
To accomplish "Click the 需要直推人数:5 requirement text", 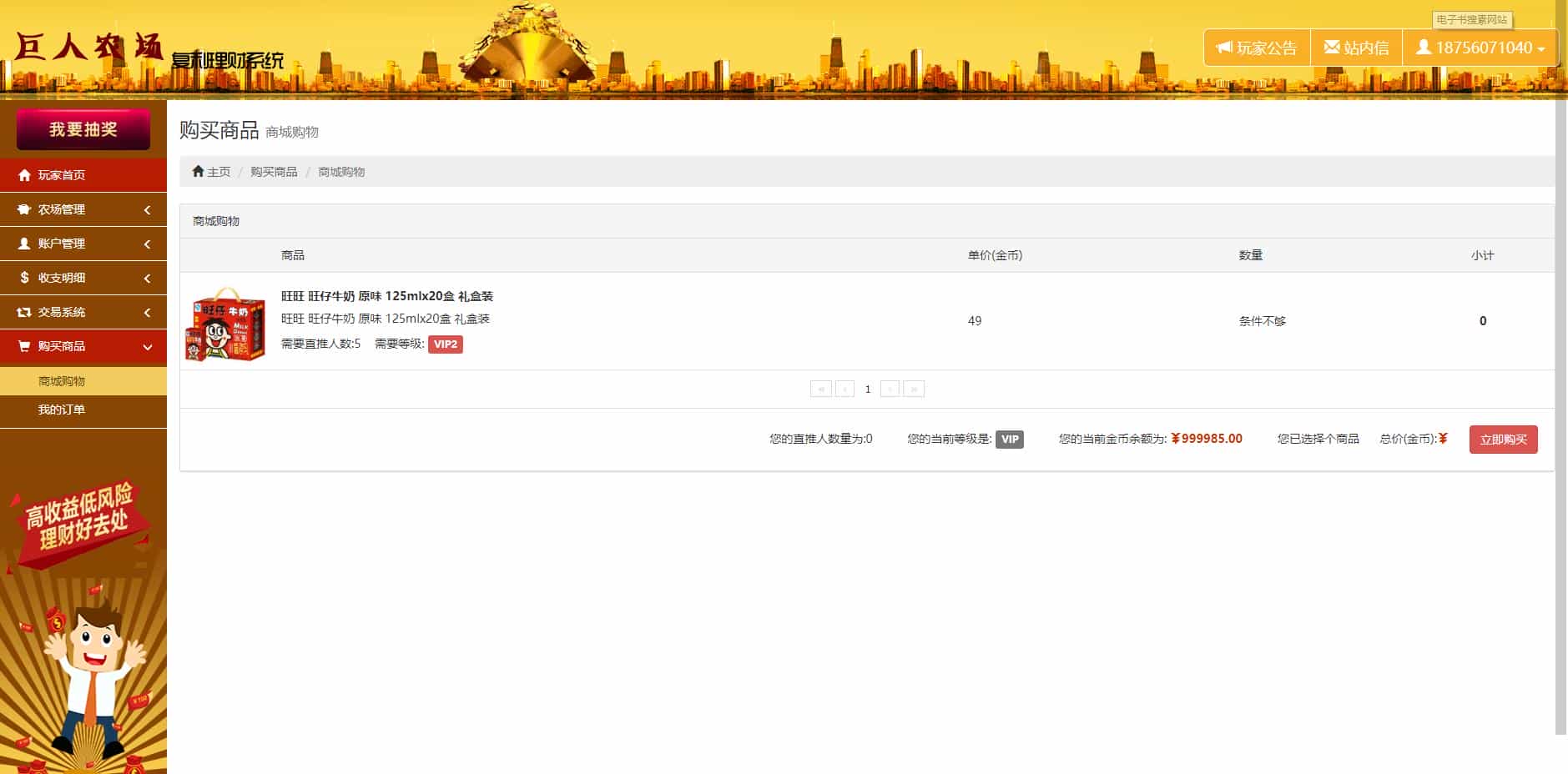I will [321, 344].
